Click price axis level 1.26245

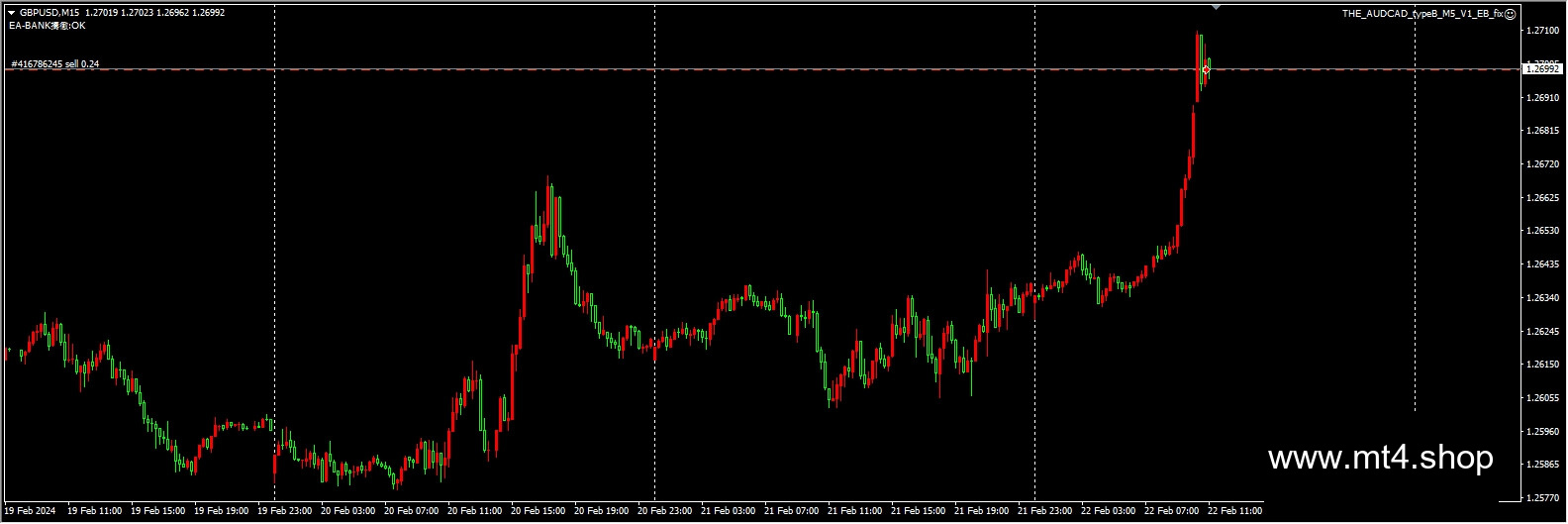[1541, 332]
